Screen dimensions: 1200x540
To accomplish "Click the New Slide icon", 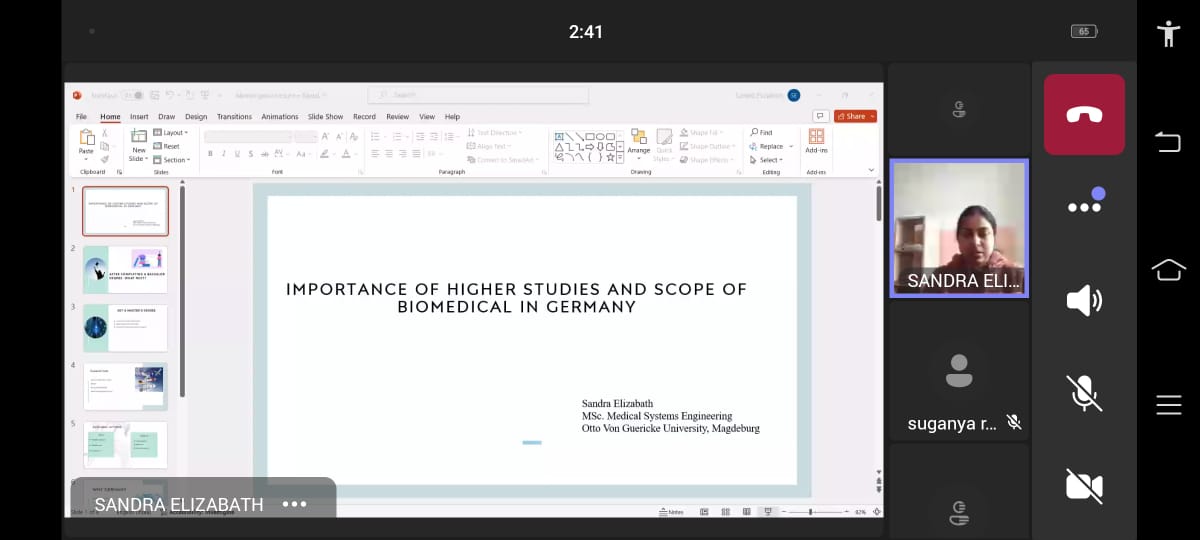I will [138, 138].
